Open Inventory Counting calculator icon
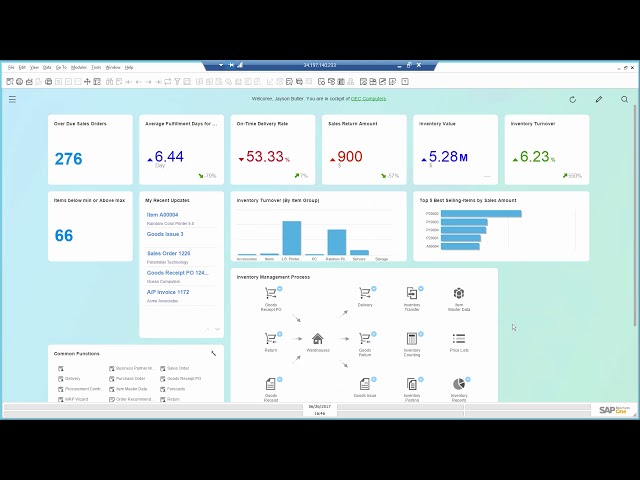The height and width of the screenshot is (480, 640). click(412, 338)
